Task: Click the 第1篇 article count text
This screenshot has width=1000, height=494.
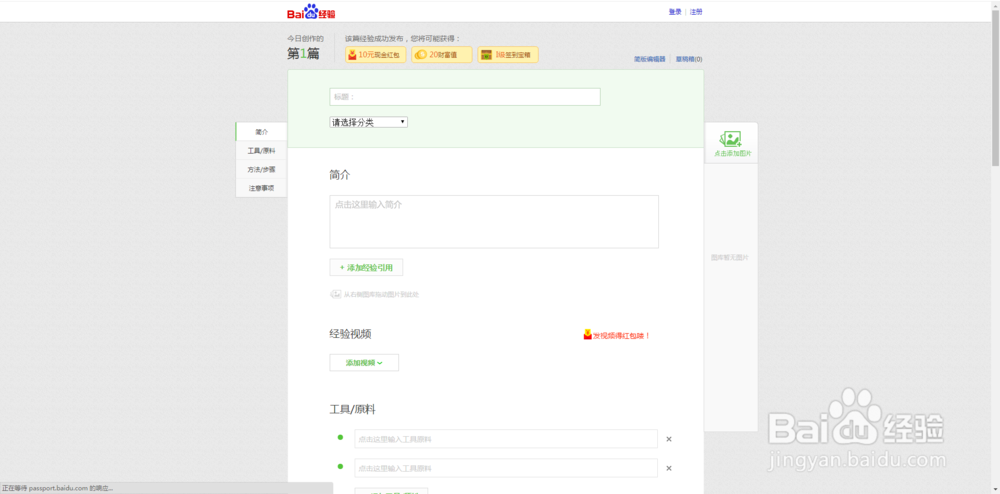Action: (303, 54)
